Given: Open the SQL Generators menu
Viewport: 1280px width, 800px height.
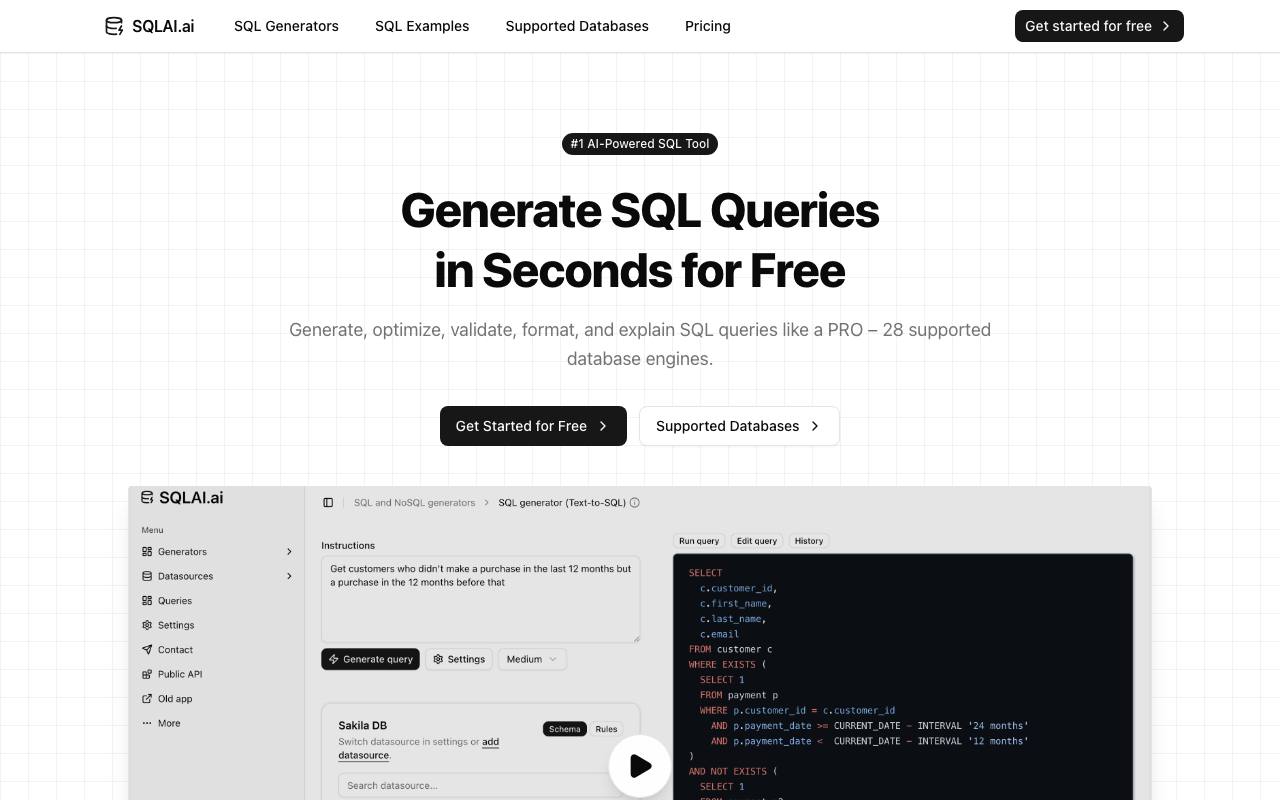Looking at the screenshot, I should (x=286, y=26).
